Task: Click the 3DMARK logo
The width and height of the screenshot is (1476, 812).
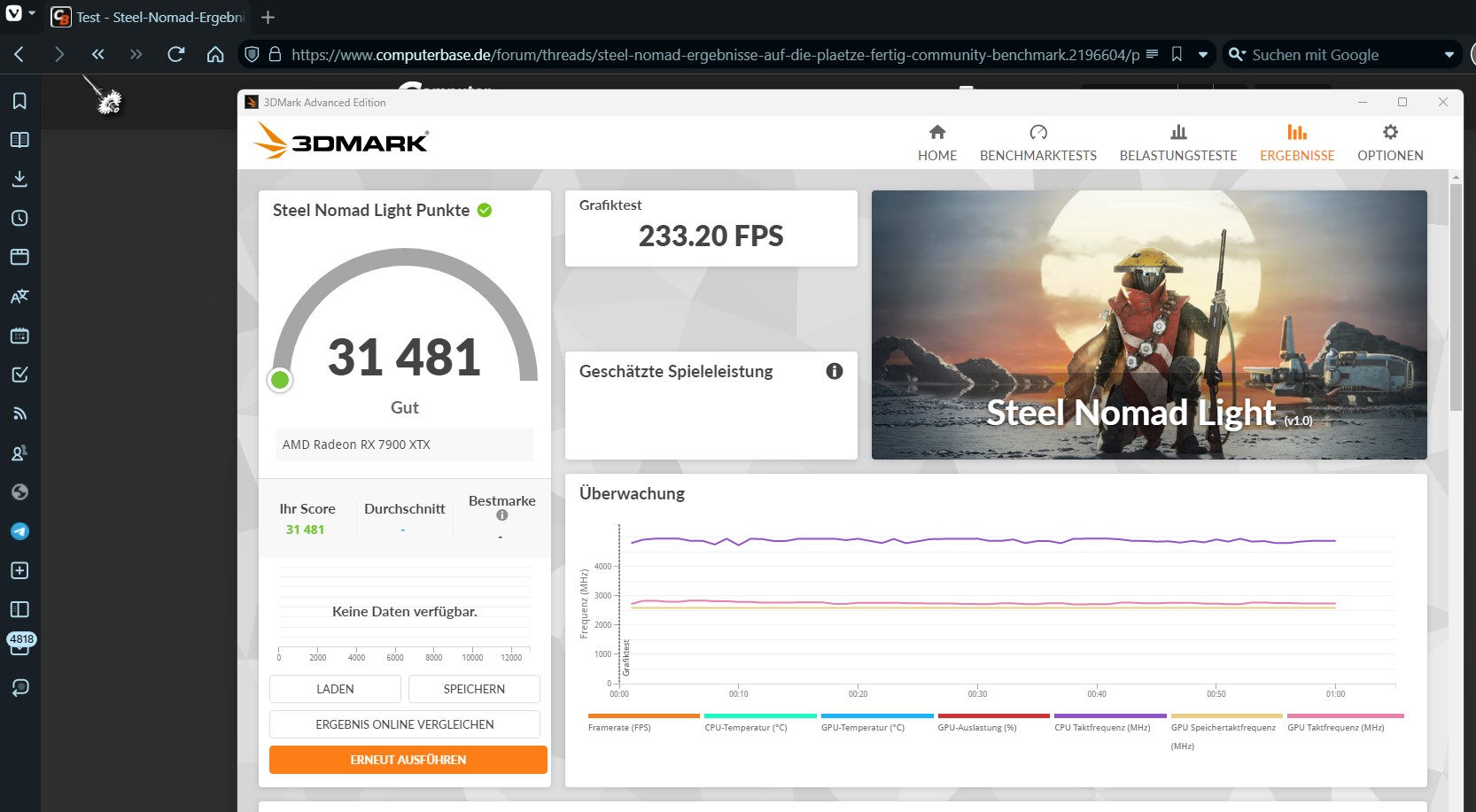Action: 340,141
